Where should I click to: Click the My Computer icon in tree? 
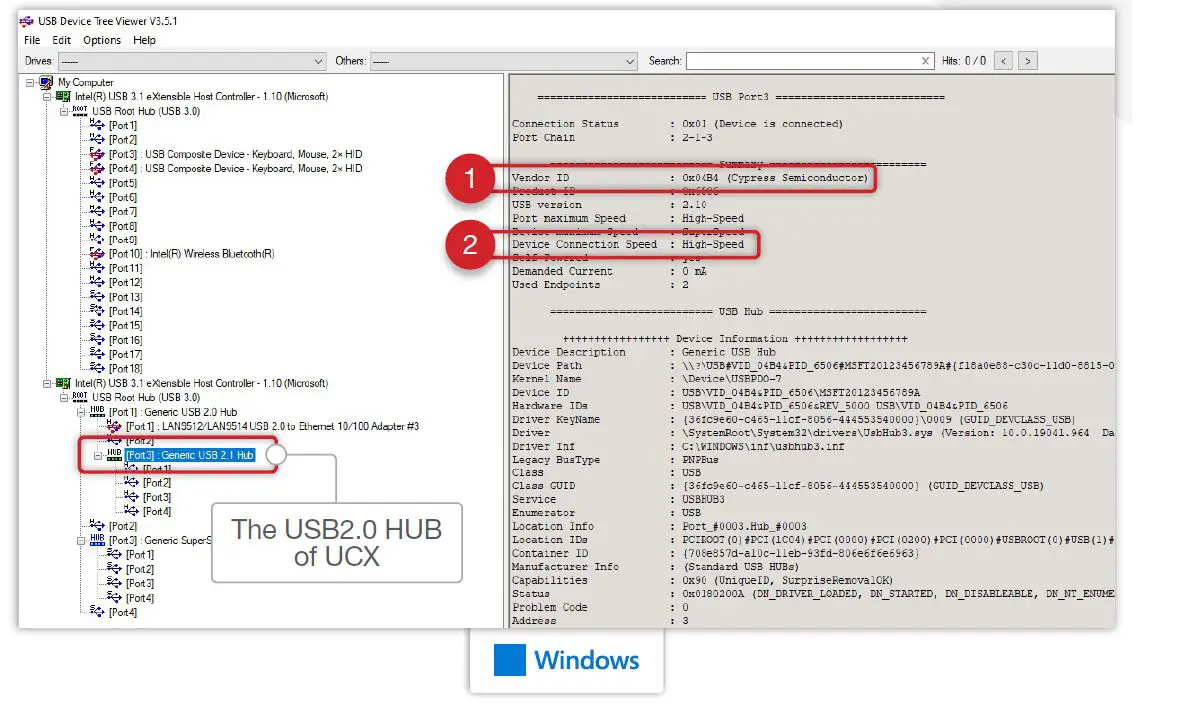[x=46, y=82]
